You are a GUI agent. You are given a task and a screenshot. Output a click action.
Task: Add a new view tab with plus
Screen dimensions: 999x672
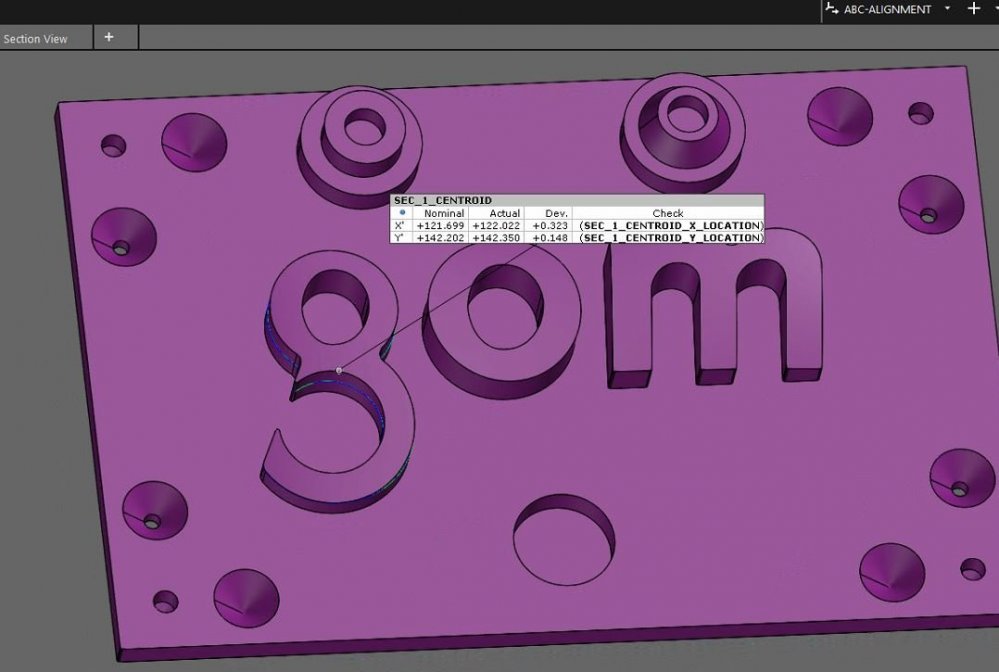click(109, 37)
